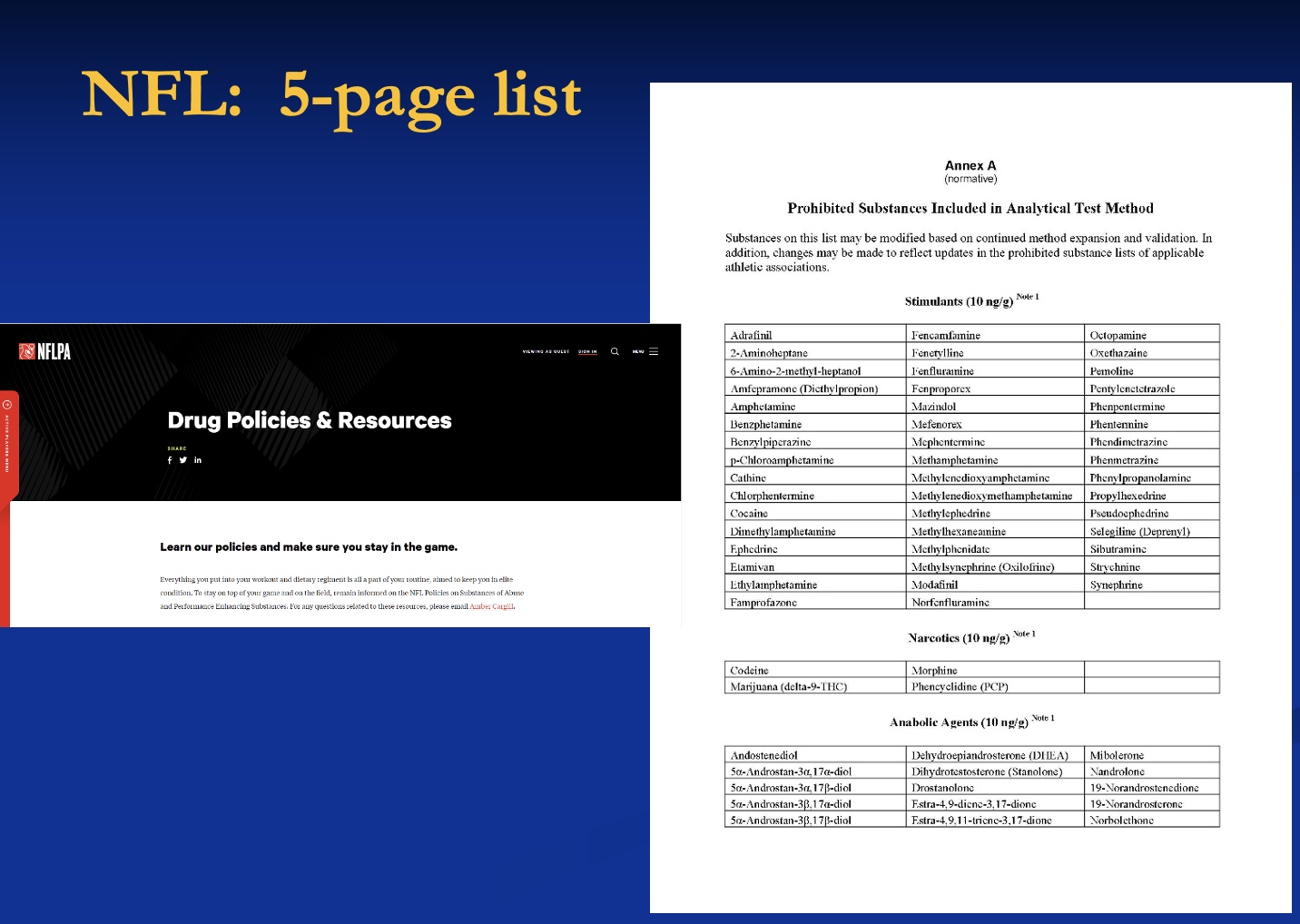Image resolution: width=1300 pixels, height=924 pixels.
Task: Click the Annex A document heading
Action: [x=970, y=166]
